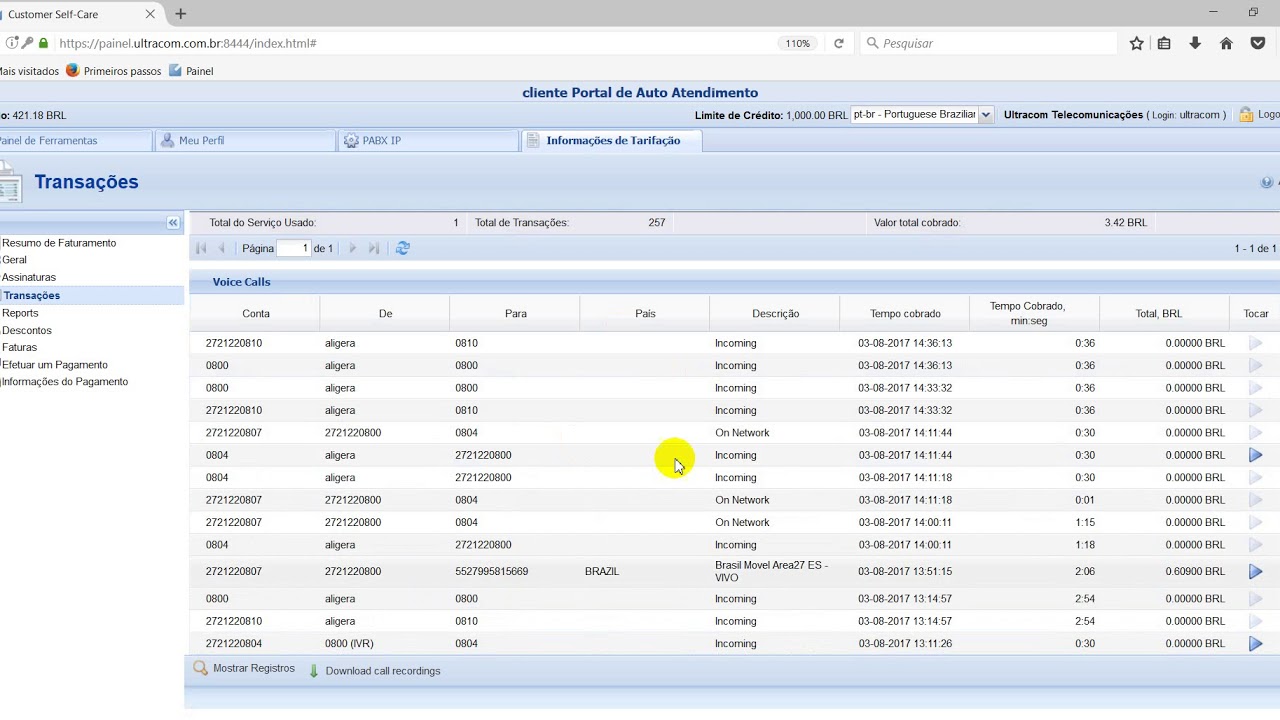
Task: Sort by Conta column header
Action: pyautogui.click(x=255, y=314)
